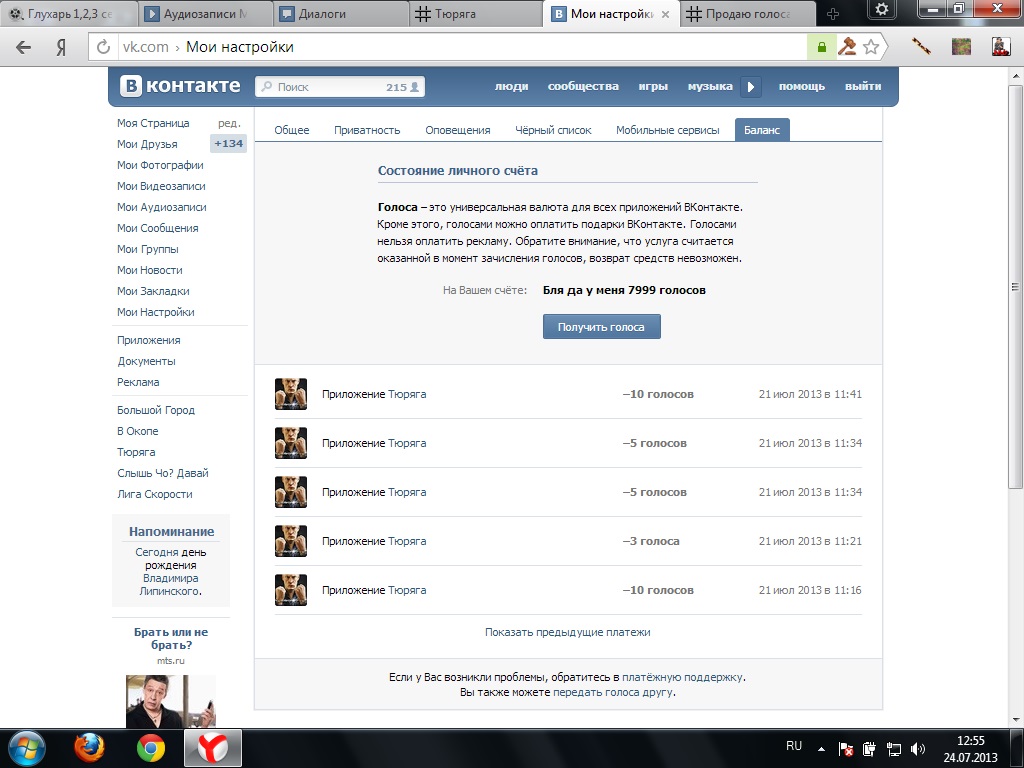The width and height of the screenshot is (1024, 768).
Task: Open Мои Фотографии sidebar link
Action: pos(160,165)
